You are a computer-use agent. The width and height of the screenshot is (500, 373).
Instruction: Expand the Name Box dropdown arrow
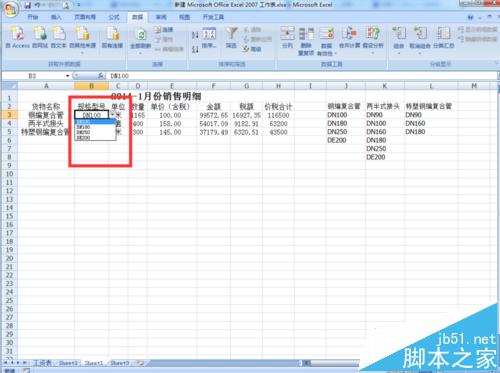(x=68, y=76)
